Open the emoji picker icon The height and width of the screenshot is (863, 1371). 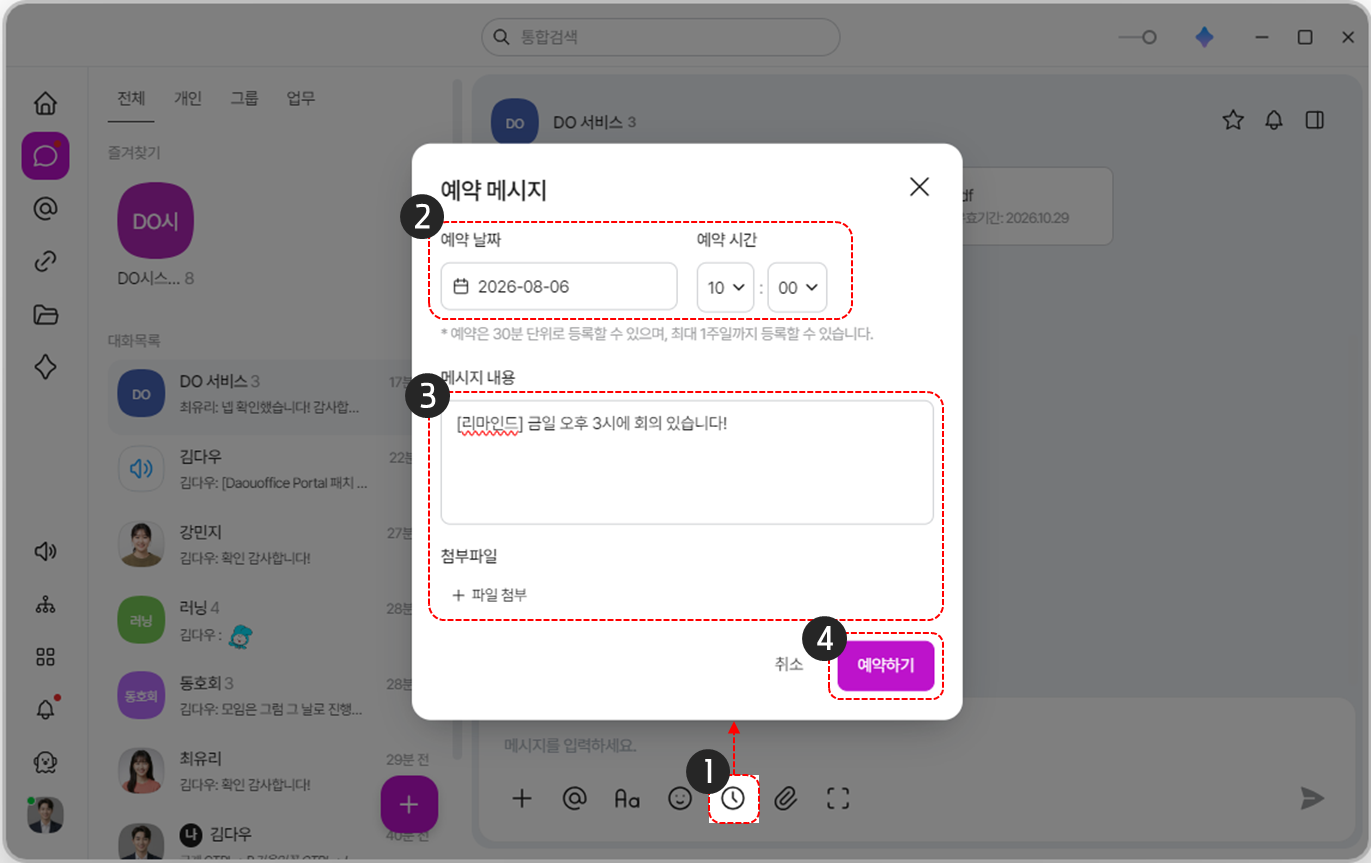tap(680, 798)
